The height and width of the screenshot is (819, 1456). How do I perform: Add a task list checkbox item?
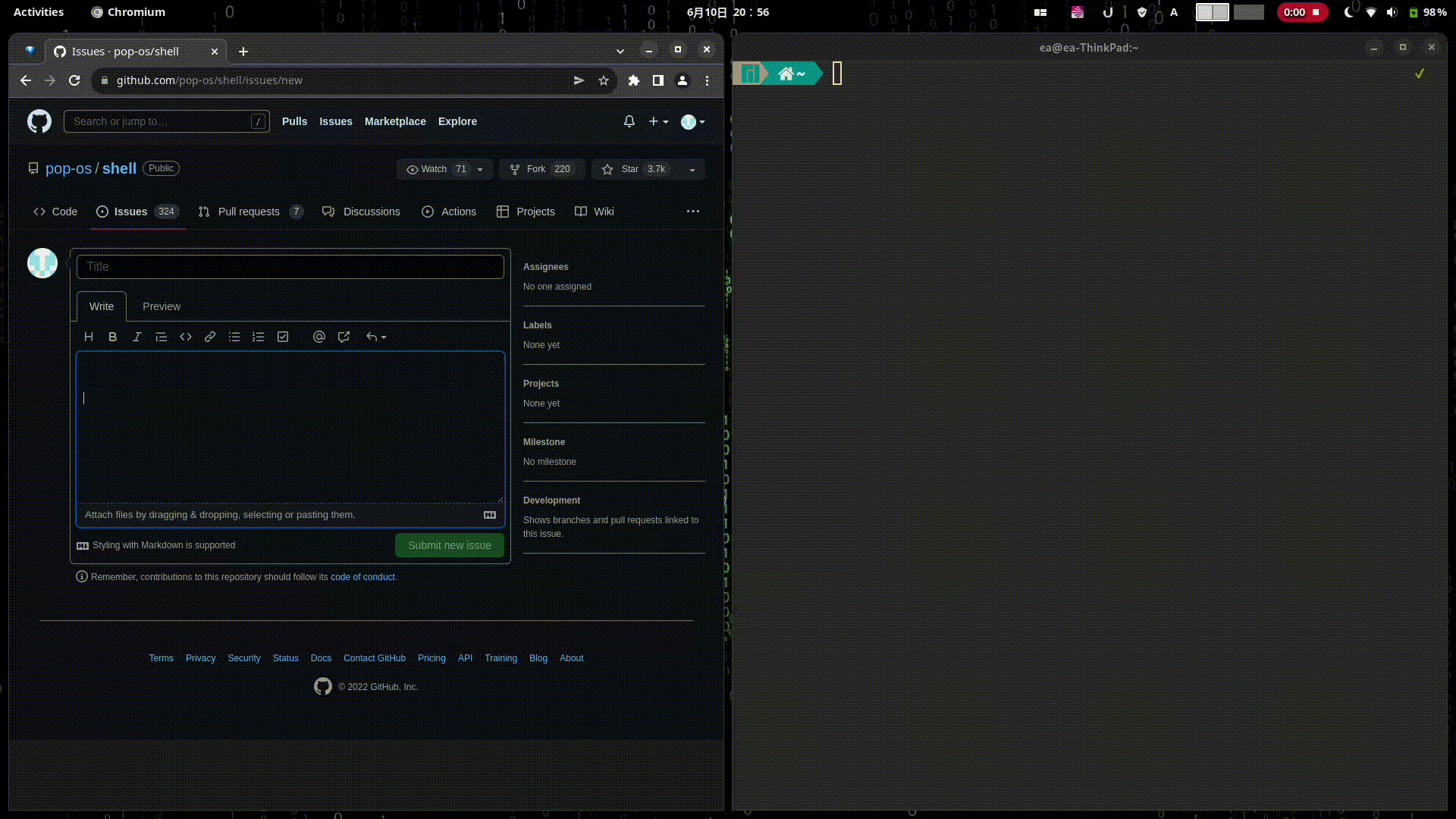[283, 337]
